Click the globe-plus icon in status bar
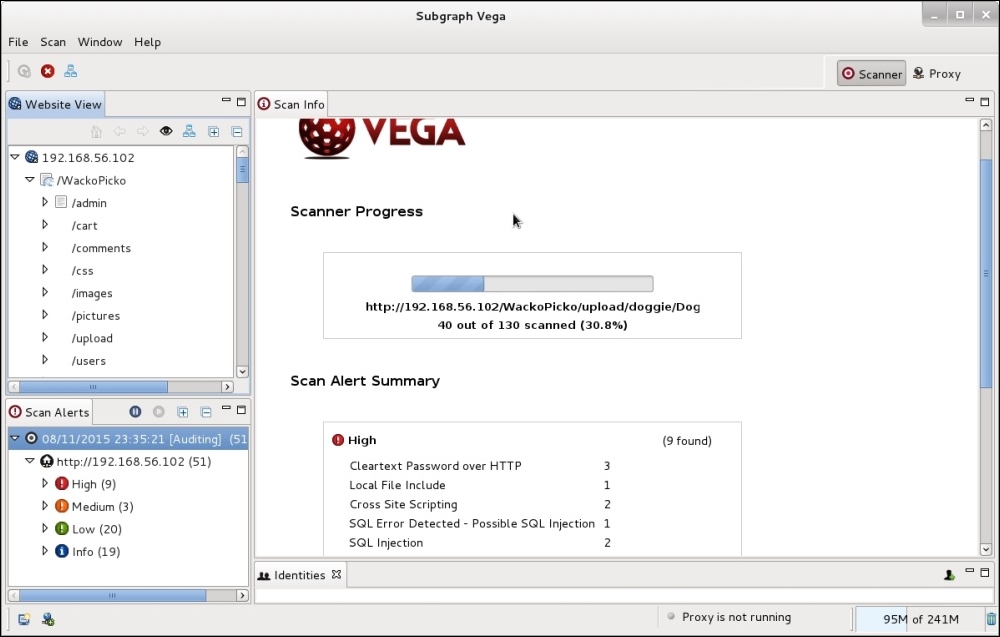The height and width of the screenshot is (637, 1000). tap(48, 619)
